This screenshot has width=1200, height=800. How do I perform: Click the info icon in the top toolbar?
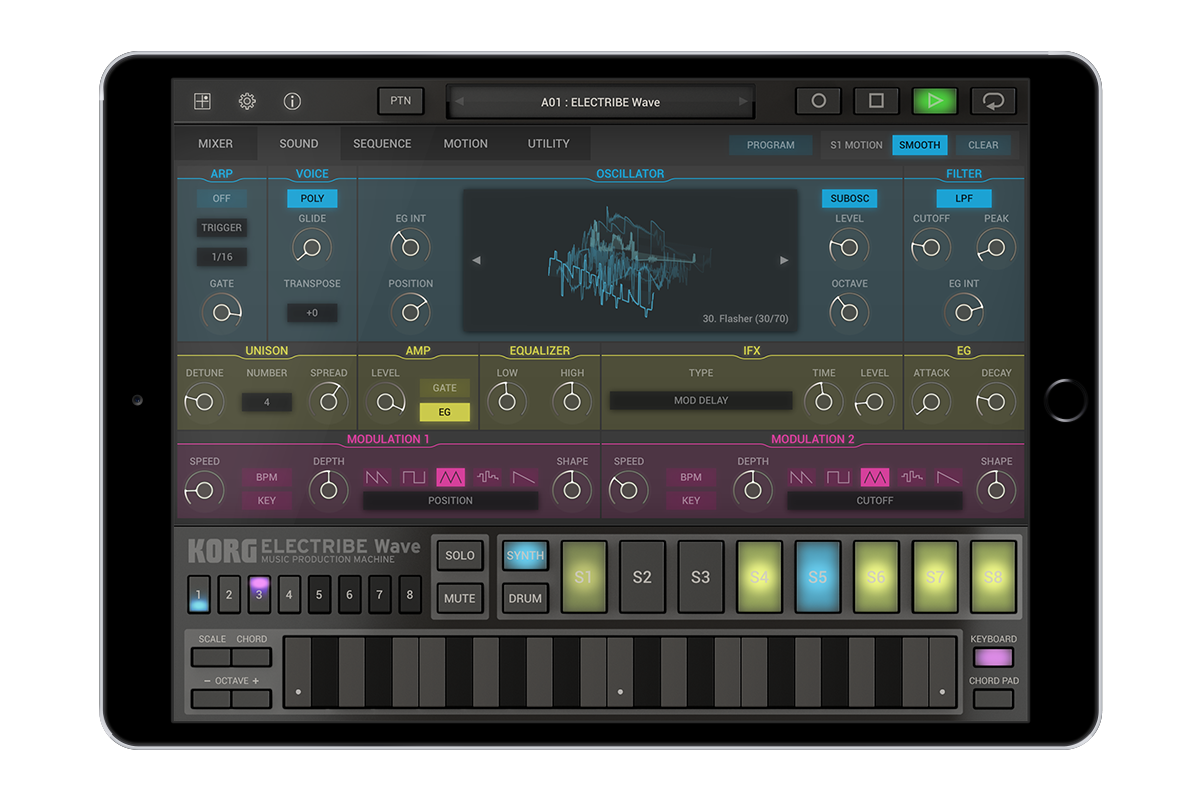[293, 101]
